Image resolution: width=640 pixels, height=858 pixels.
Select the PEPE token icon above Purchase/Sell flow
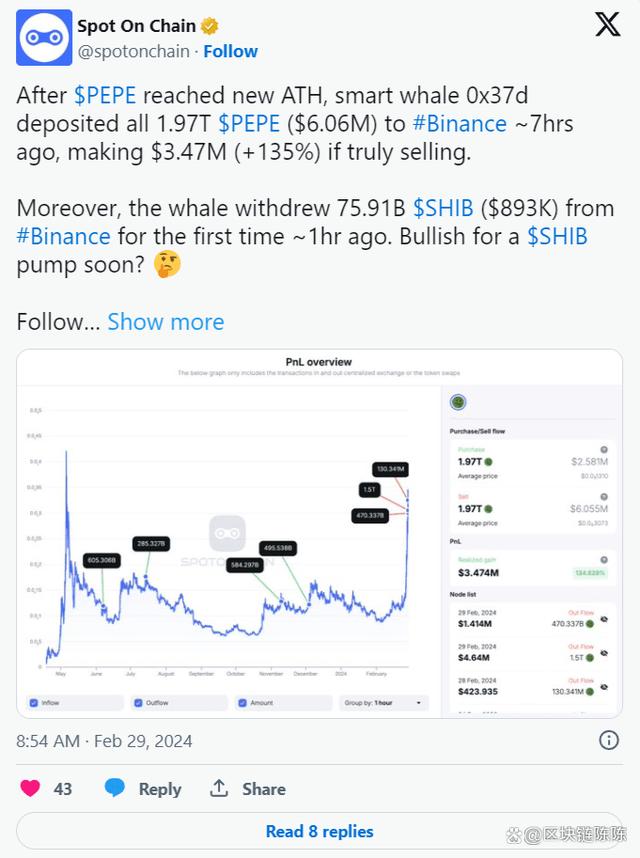(x=458, y=403)
